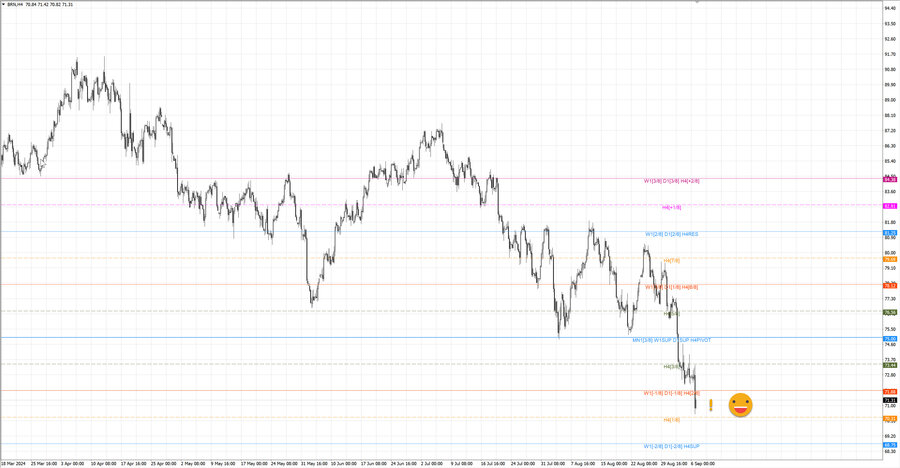
Task: Click the 69.20 price scale value
Action: (x=890, y=436)
